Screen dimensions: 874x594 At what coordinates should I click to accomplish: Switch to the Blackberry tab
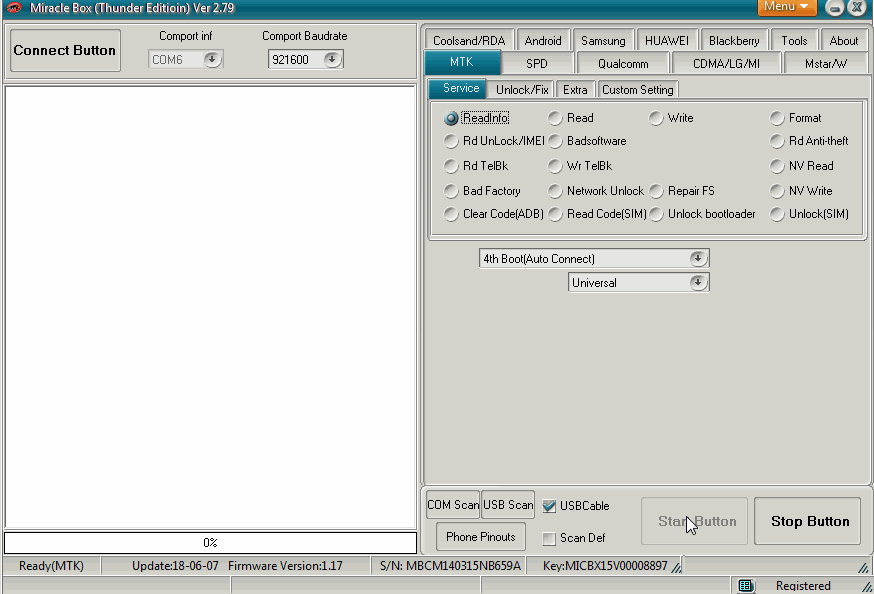click(x=734, y=41)
